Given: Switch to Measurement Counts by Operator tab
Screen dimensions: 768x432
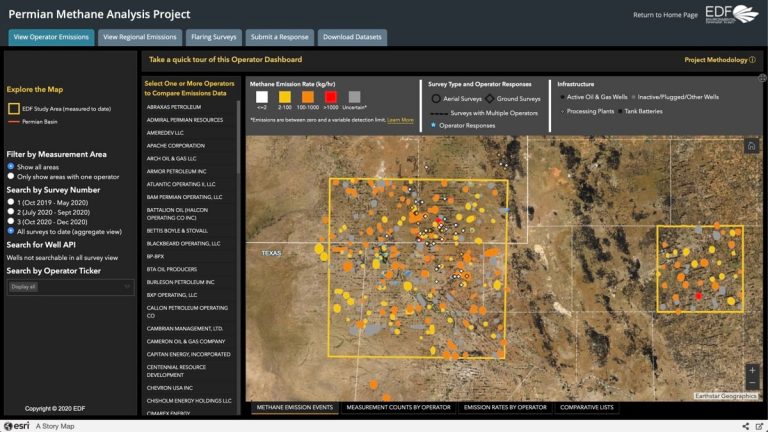Looking at the screenshot, I should pyautogui.click(x=398, y=408).
